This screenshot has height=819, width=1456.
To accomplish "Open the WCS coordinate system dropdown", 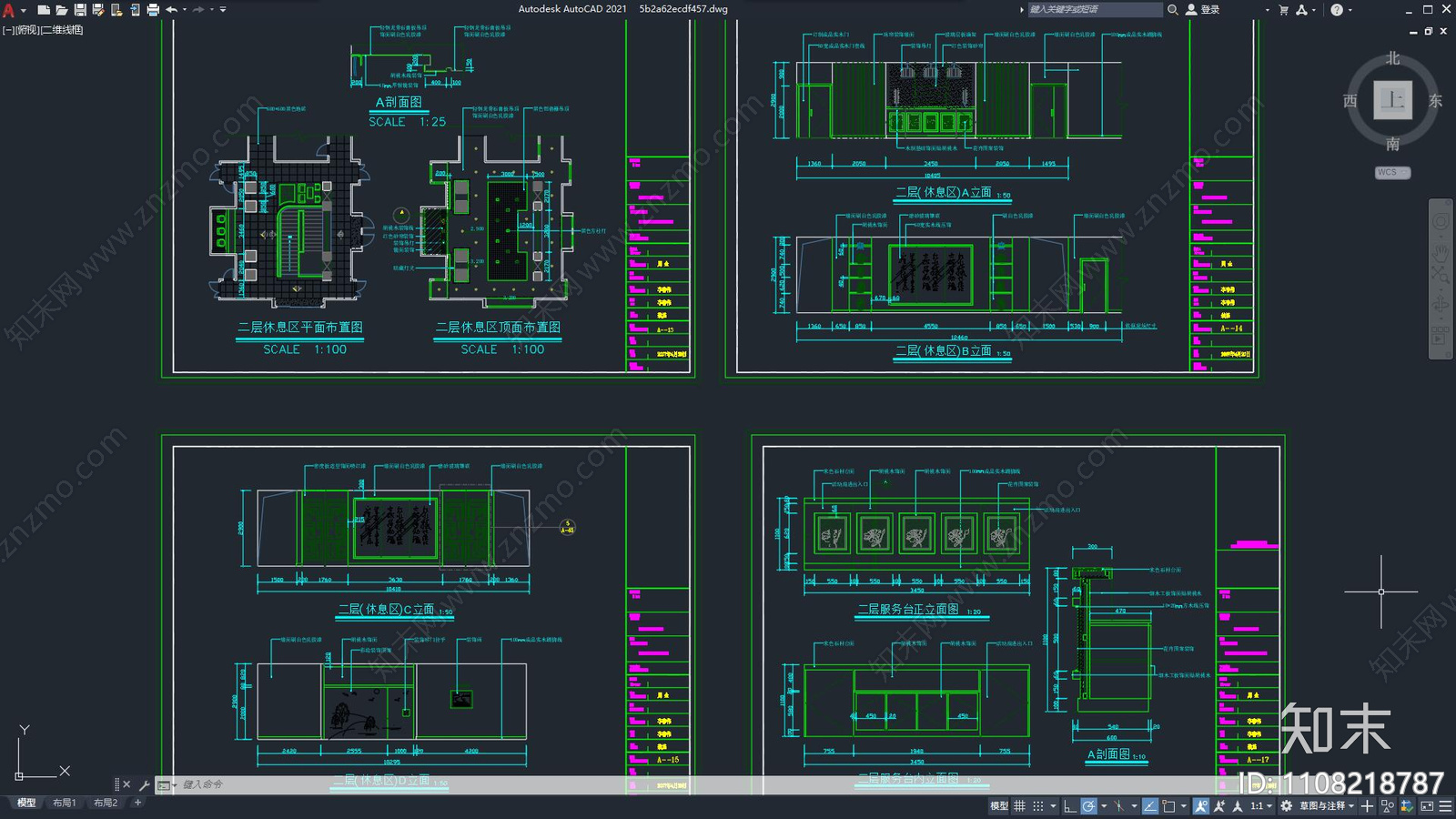I will tap(1392, 172).
